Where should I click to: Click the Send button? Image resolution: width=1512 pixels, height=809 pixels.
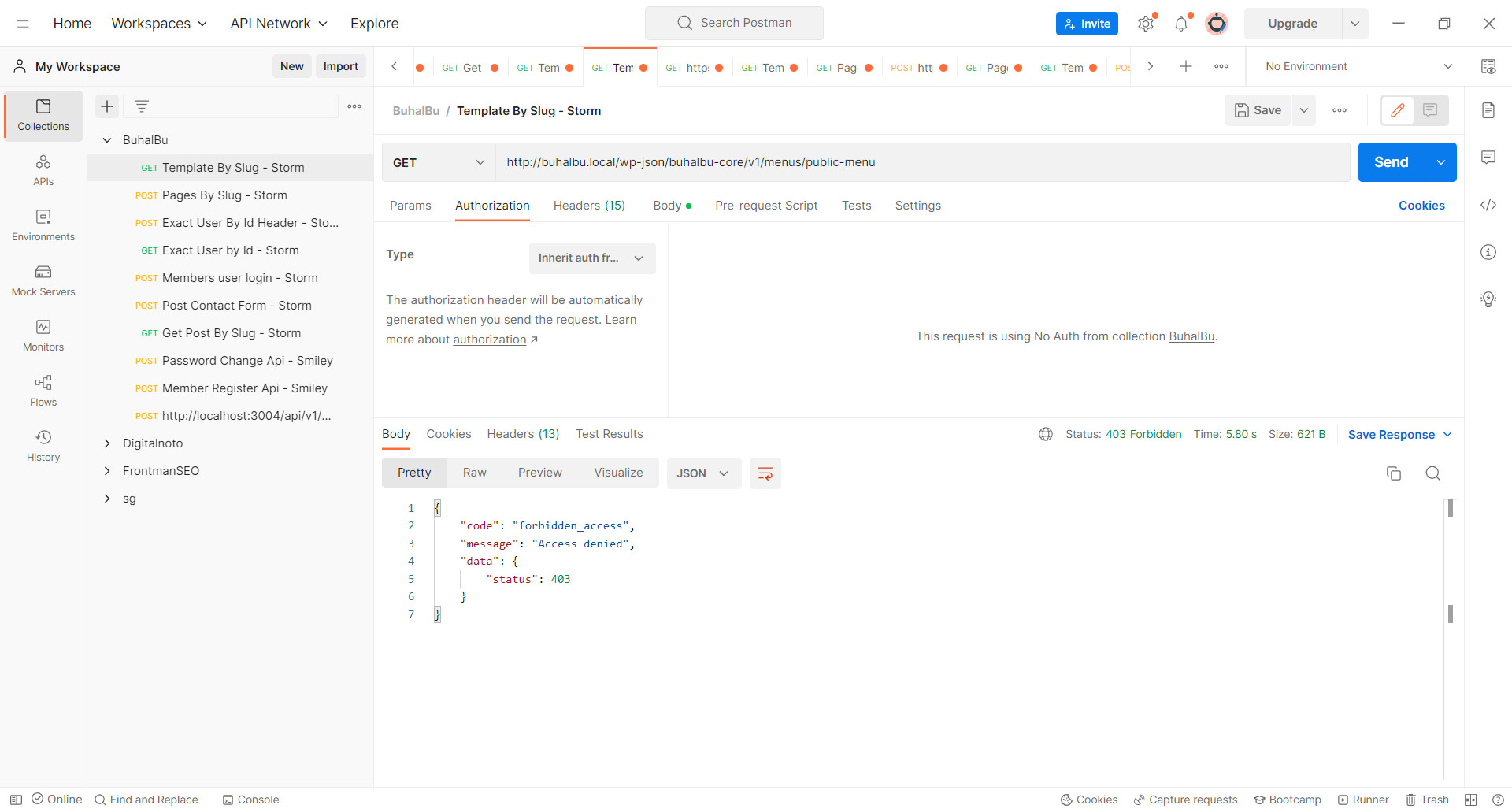click(1391, 162)
